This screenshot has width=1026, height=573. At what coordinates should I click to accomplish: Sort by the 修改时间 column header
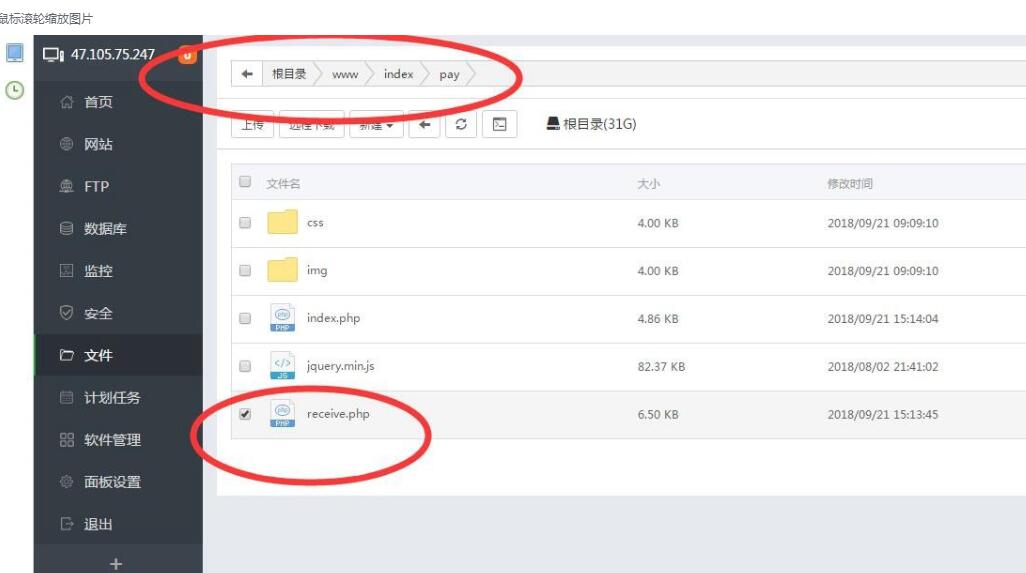850,184
